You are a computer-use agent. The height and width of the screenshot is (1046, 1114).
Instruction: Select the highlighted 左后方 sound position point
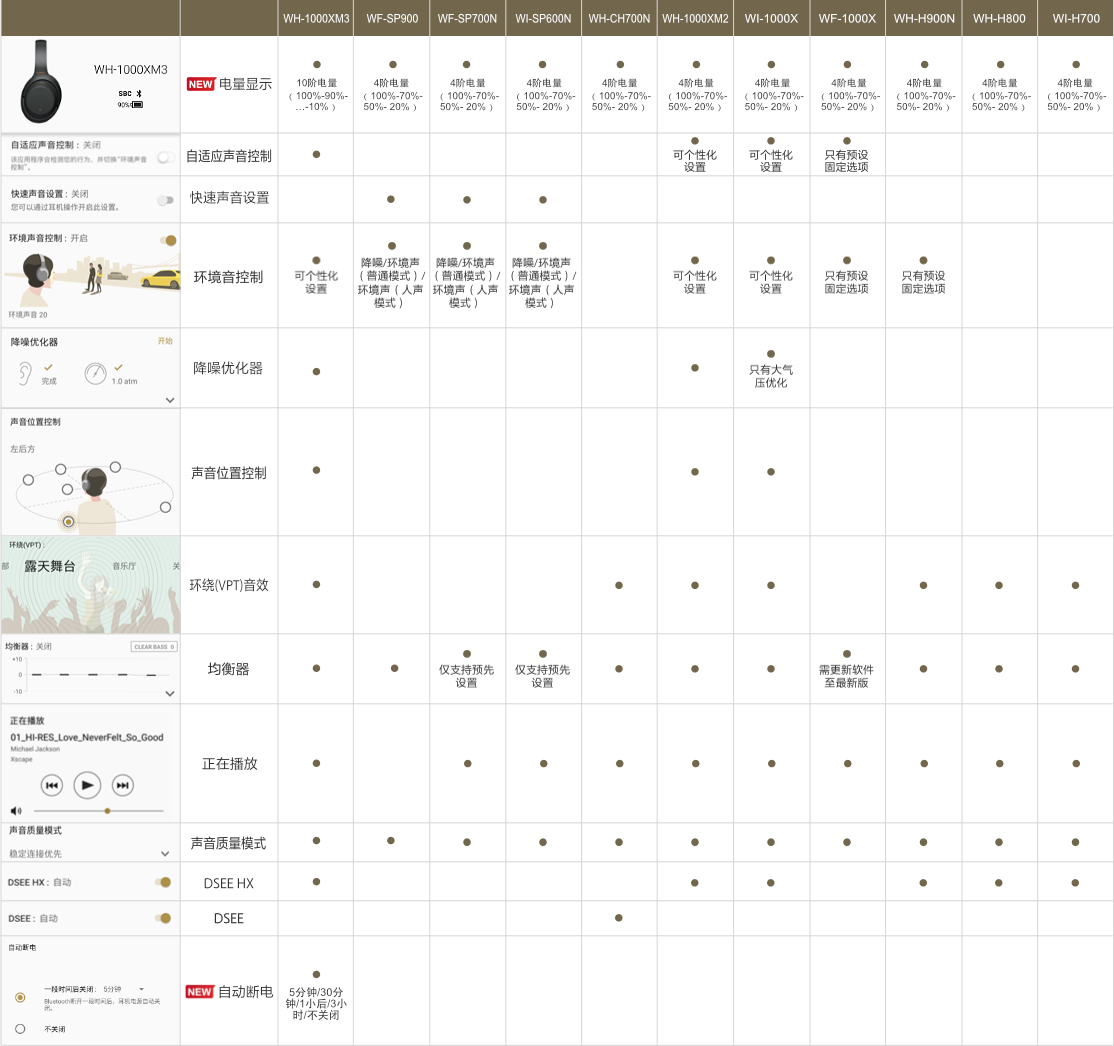[x=68, y=522]
